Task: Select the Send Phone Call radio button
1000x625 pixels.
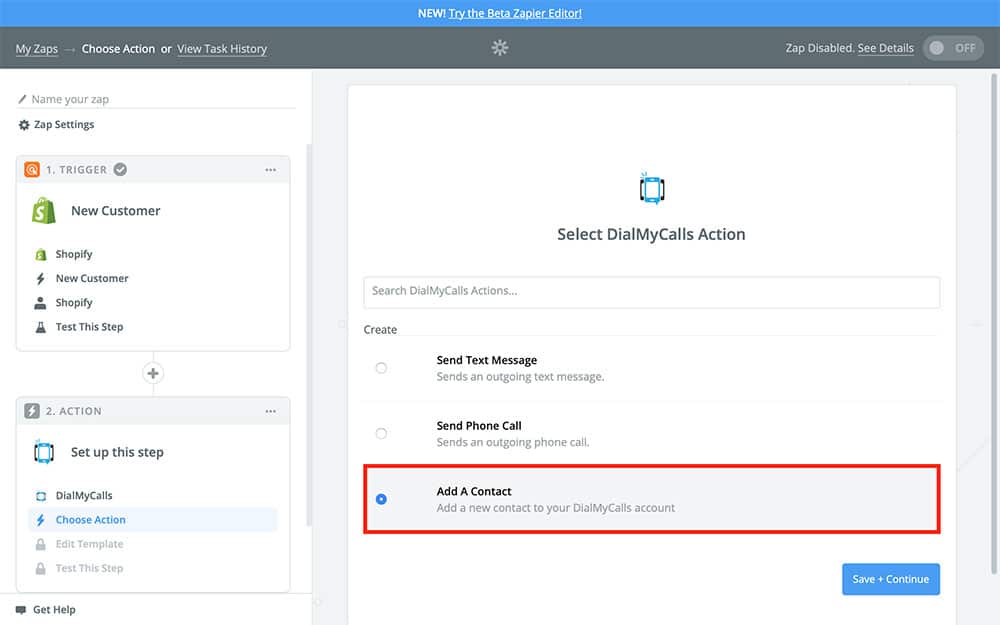Action: click(x=381, y=433)
